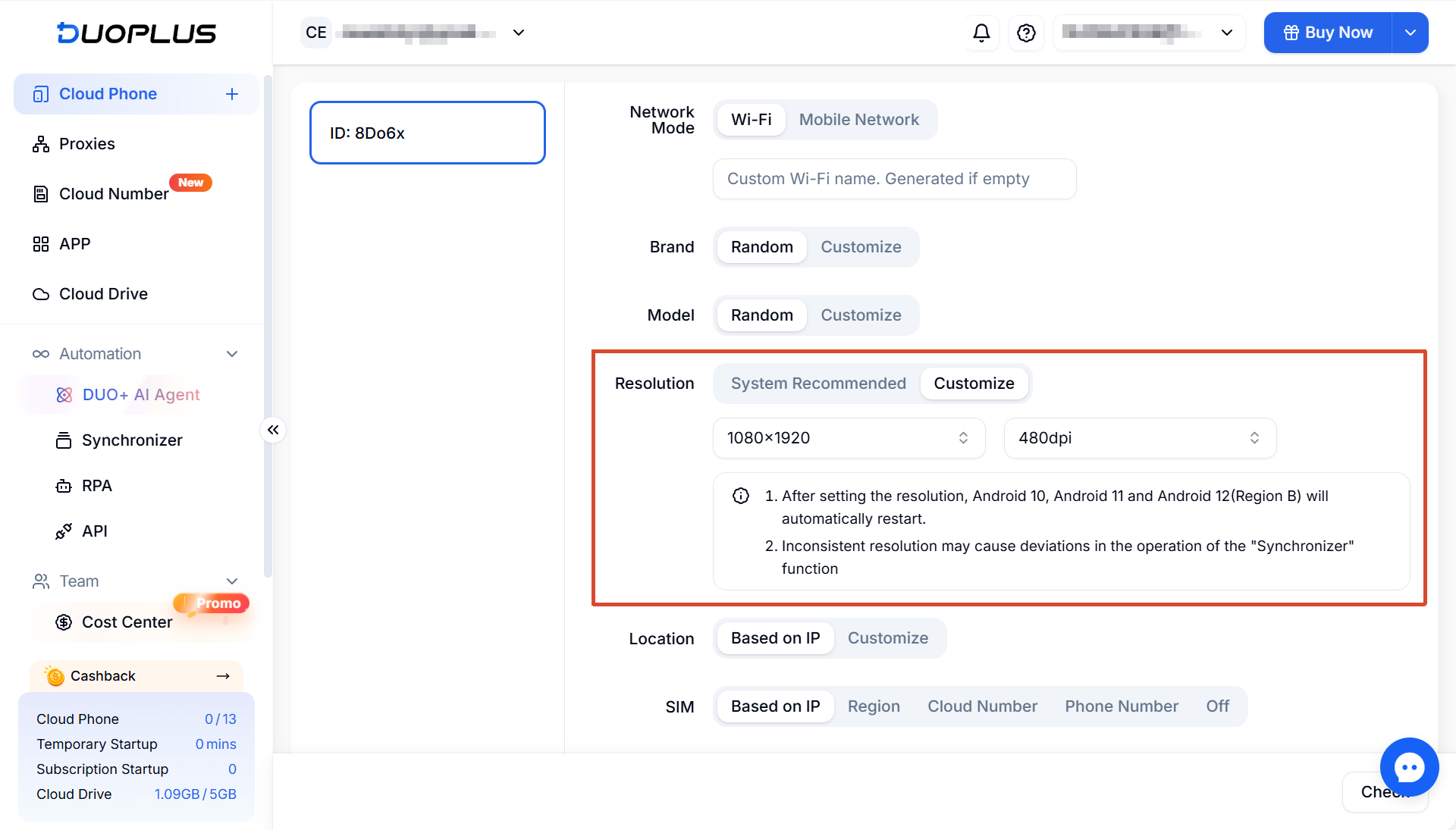
Task: Open the chat support bubble
Action: point(1409,767)
